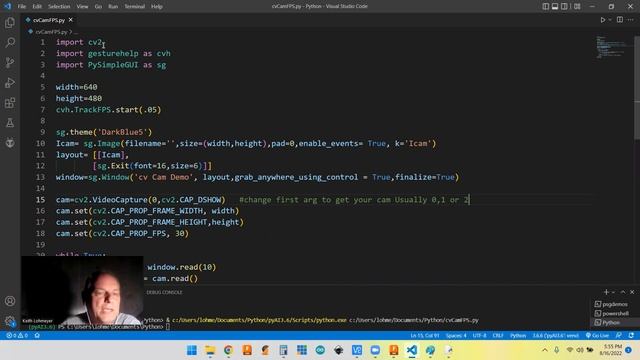Change CRLF end of line sequence
The width and height of the screenshot is (640, 360).
498,336
